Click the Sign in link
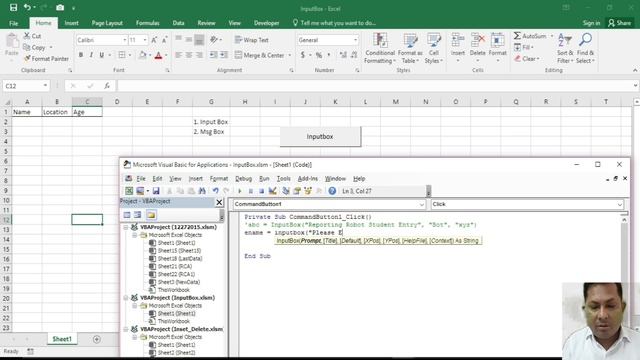This screenshot has height=360, width=640. [x=591, y=23]
